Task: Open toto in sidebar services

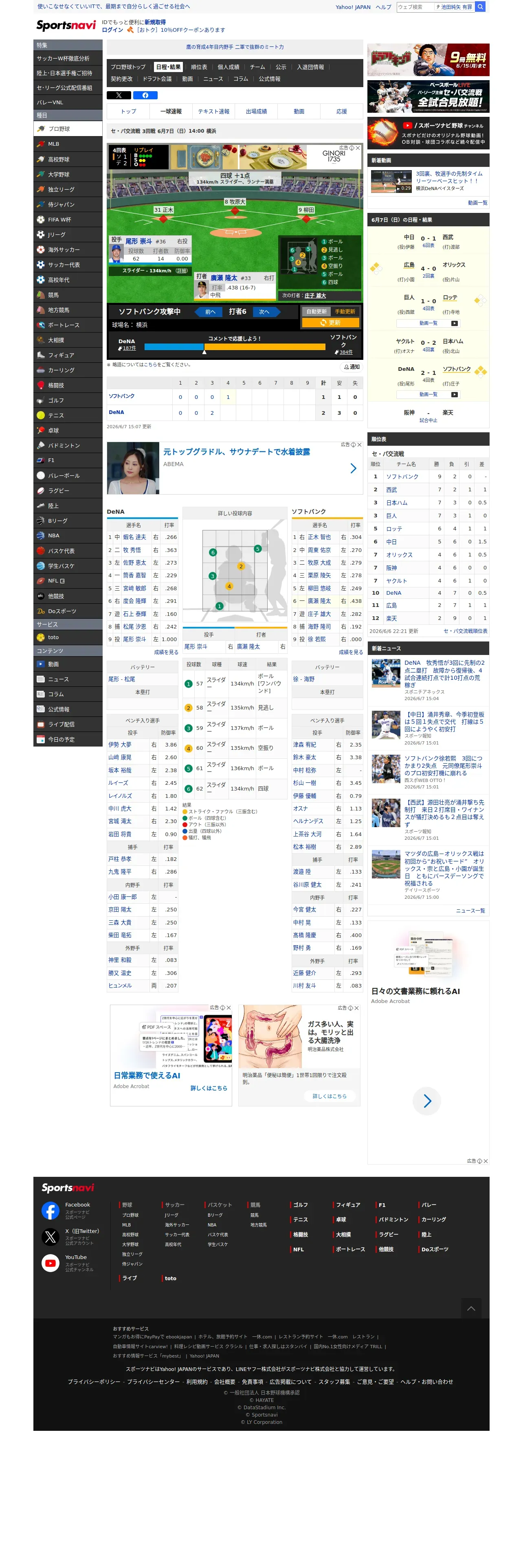Action: [68, 637]
